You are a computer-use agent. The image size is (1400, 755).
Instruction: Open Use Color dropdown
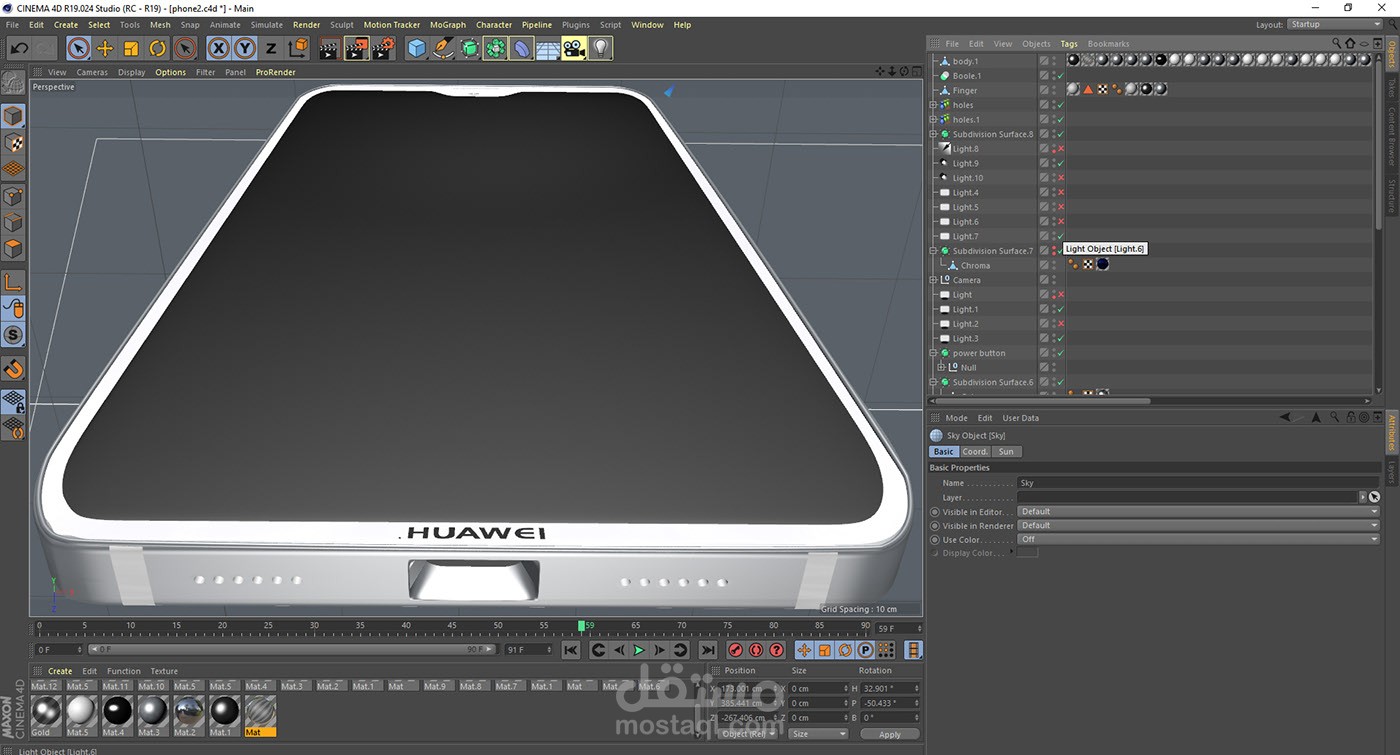point(1198,539)
